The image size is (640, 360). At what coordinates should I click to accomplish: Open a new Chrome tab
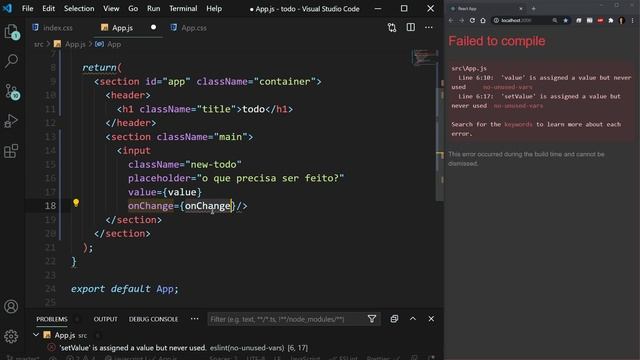pyautogui.click(x=533, y=9)
